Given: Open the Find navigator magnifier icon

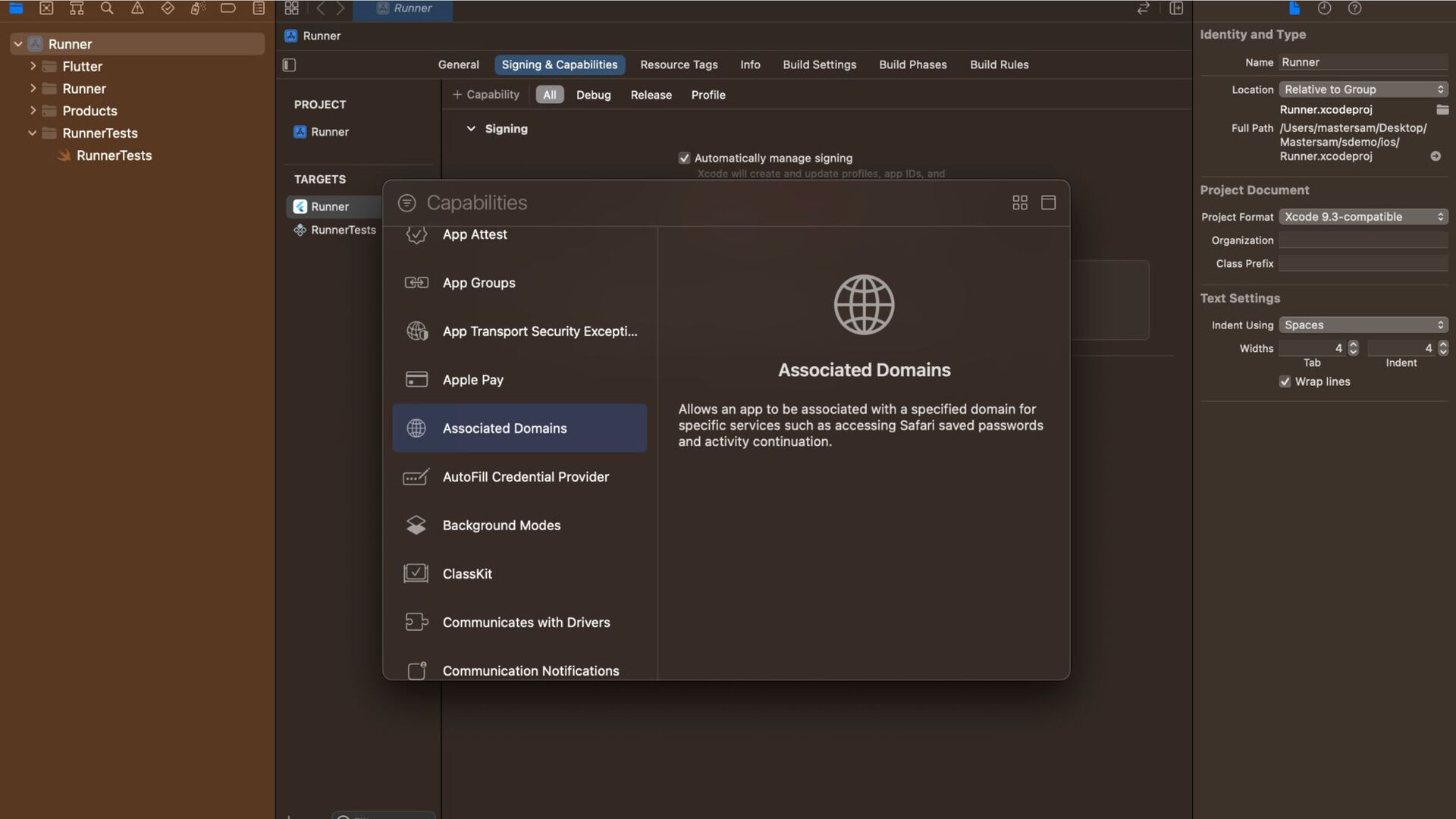Looking at the screenshot, I should (x=107, y=8).
